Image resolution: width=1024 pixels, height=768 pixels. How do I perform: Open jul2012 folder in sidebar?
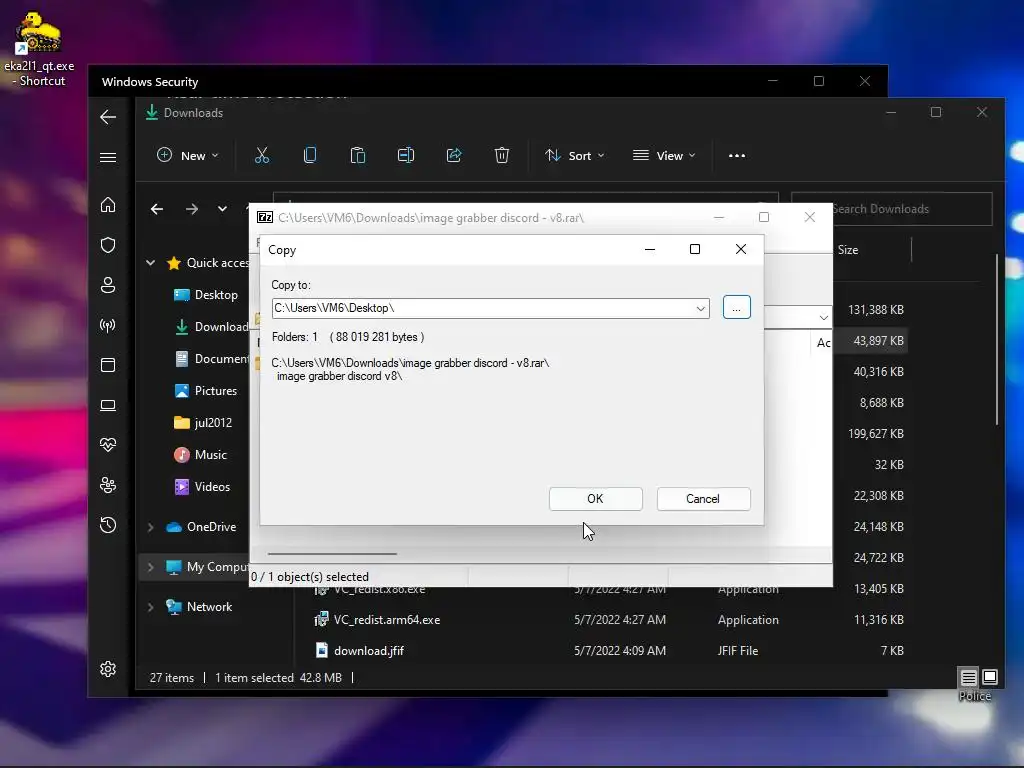[203, 423]
